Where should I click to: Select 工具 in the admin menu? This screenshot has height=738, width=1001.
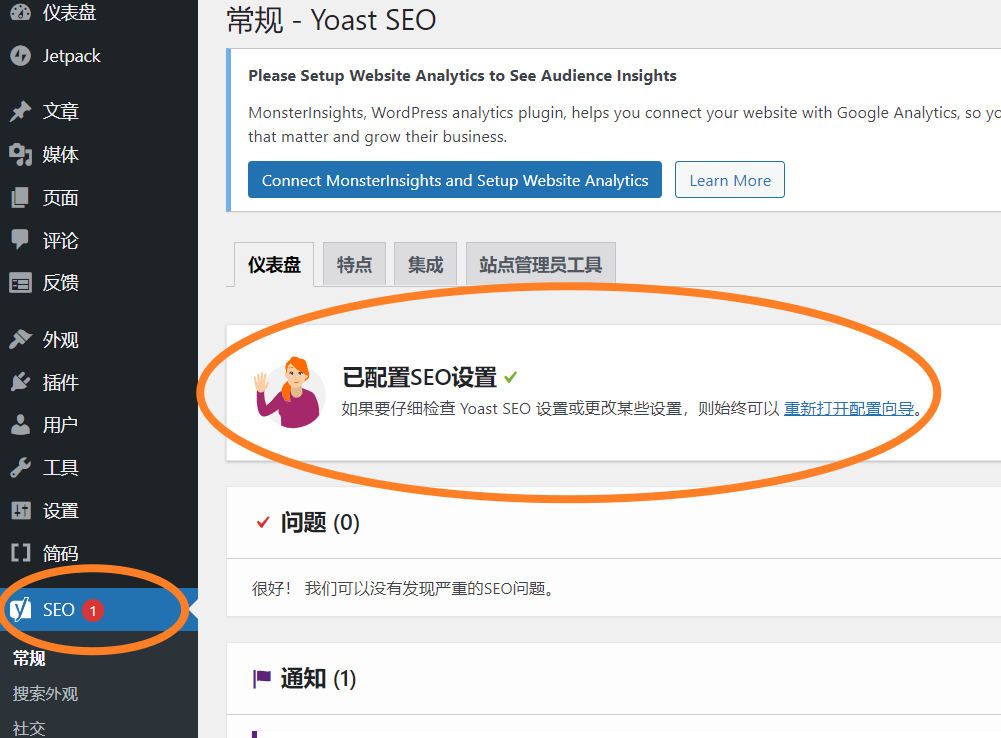[99, 467]
